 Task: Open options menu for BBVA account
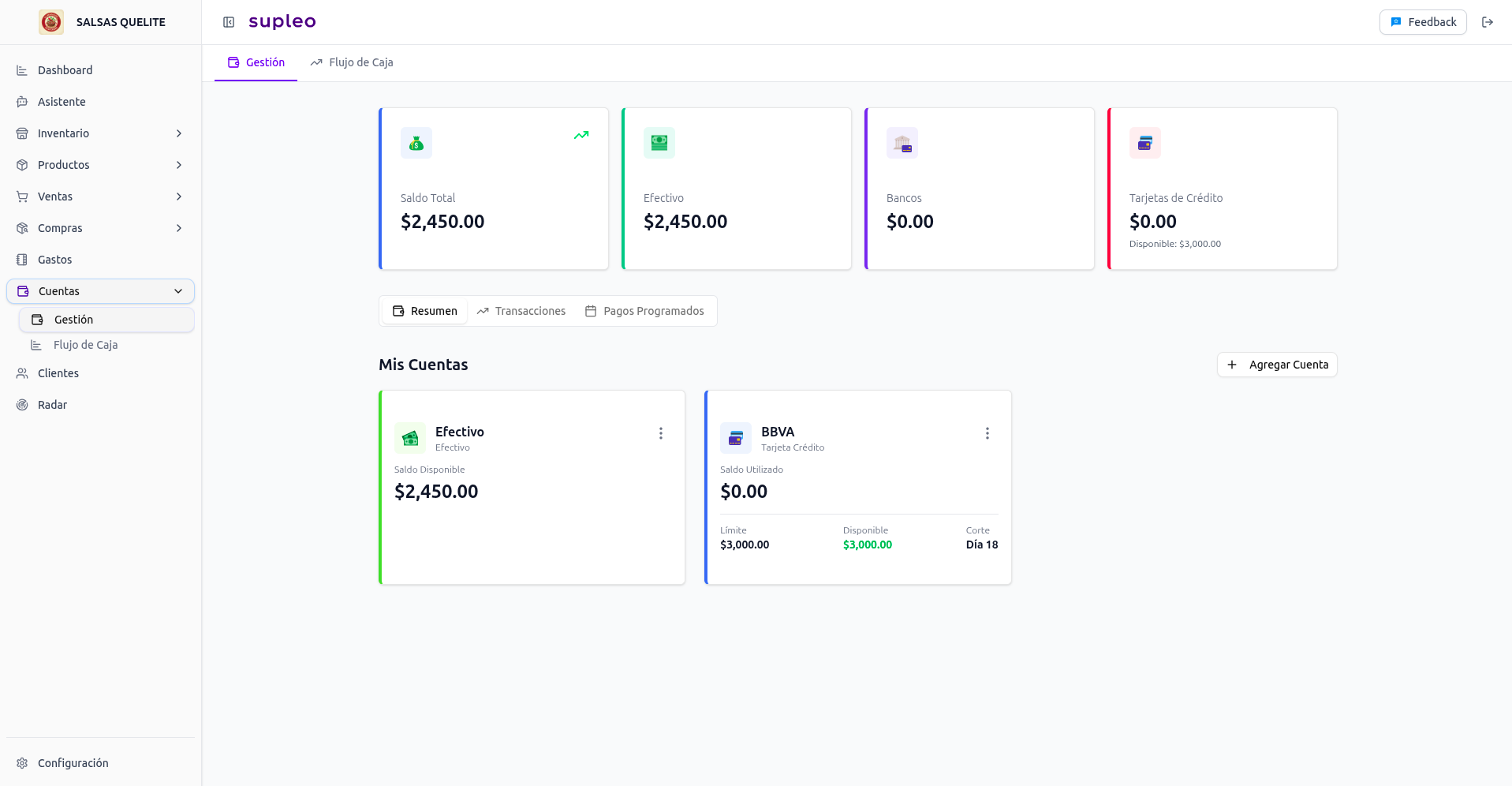tap(987, 433)
